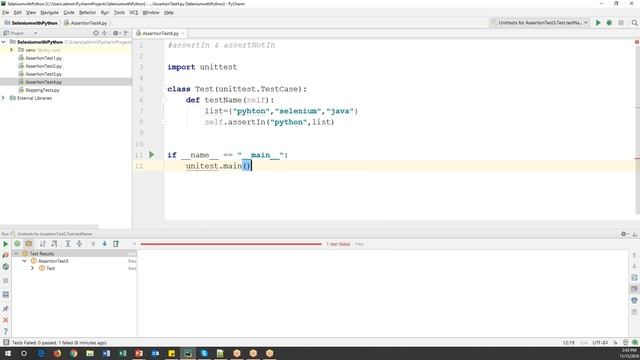This screenshot has width=640, height=360.
Task: Open the Run menu
Action: click(x=105, y=13)
